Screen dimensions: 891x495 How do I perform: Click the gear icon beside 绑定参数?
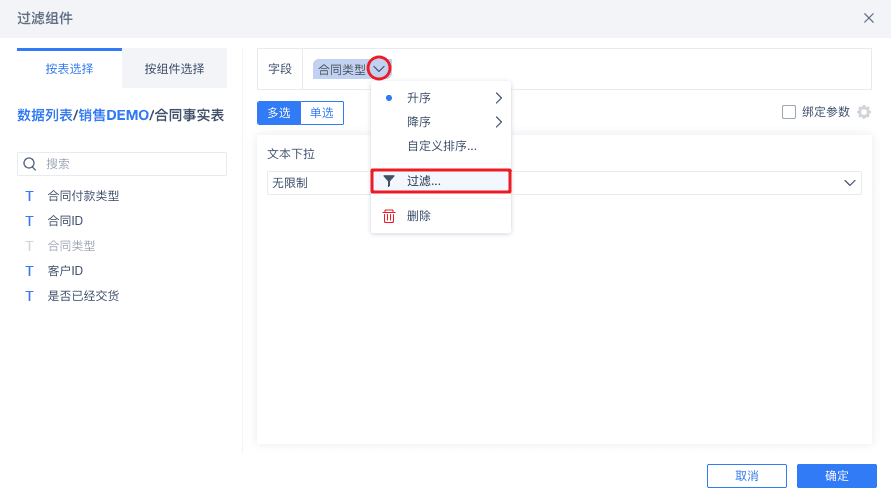(x=864, y=112)
